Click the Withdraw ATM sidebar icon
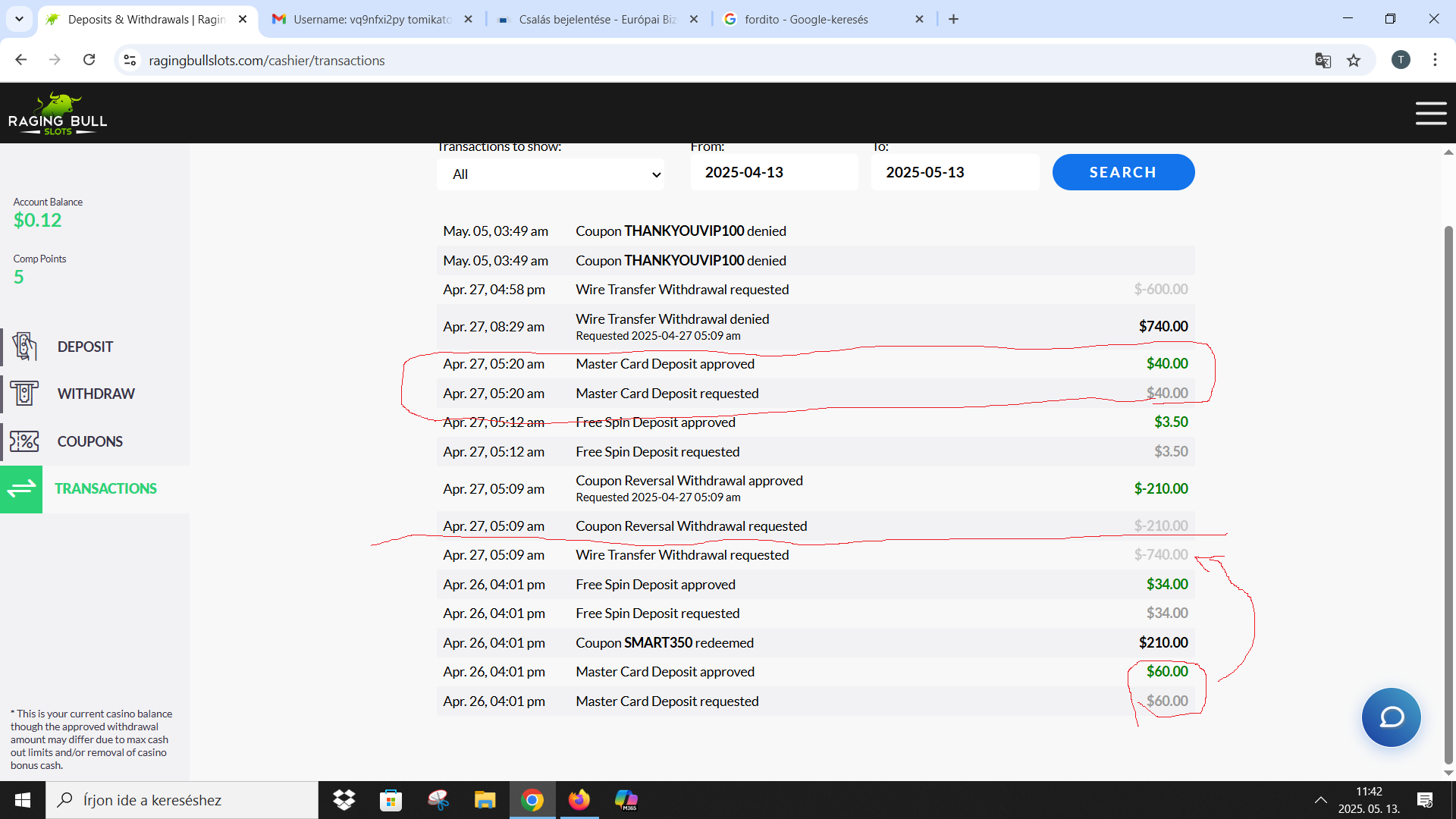Image resolution: width=1456 pixels, height=819 pixels. (x=24, y=394)
